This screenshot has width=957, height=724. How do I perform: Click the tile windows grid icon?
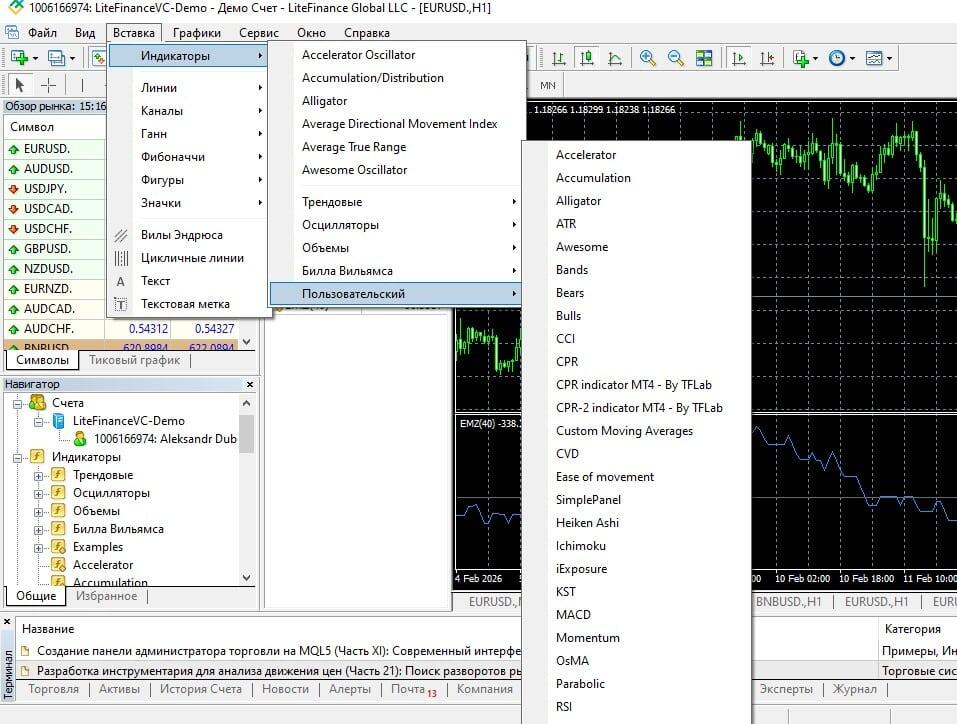pyautogui.click(x=705, y=58)
